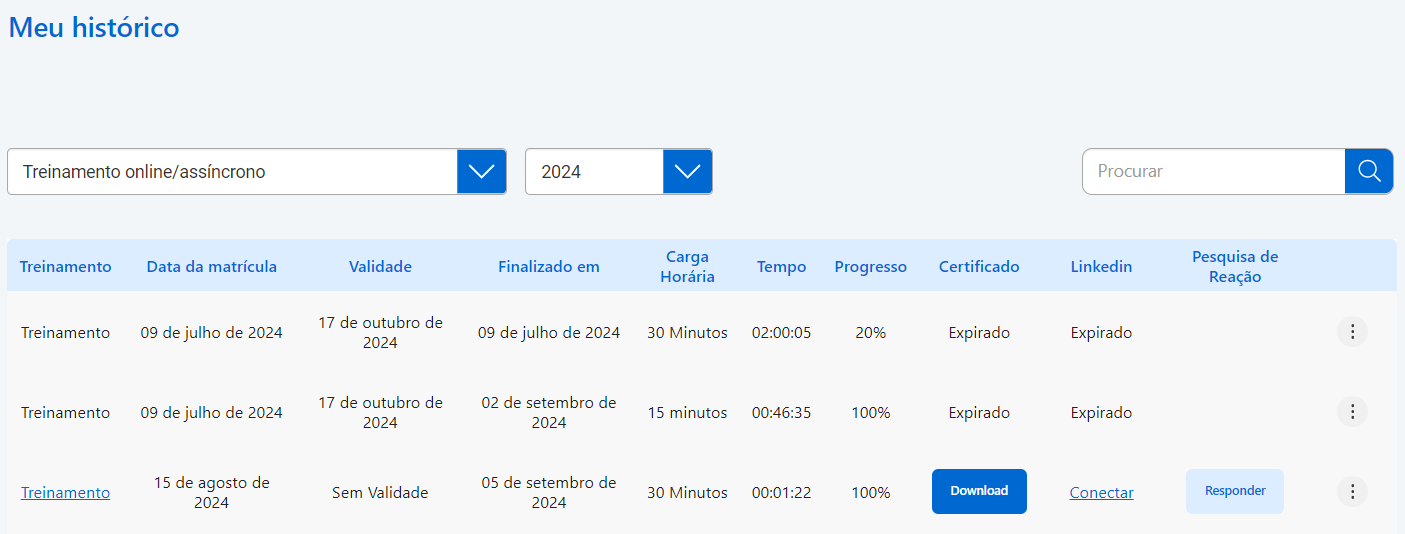Viewport: 1405px width, 534px height.
Task: Click the Certificado column header
Action: pos(979,267)
